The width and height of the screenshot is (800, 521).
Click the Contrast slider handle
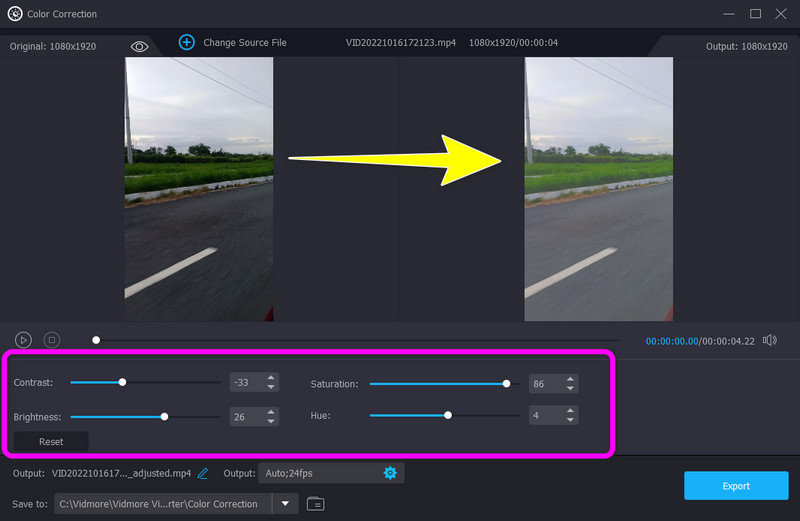[123, 382]
